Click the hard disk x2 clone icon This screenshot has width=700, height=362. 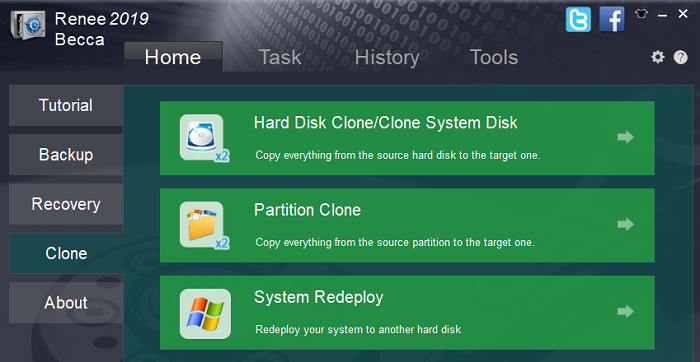tap(204, 138)
